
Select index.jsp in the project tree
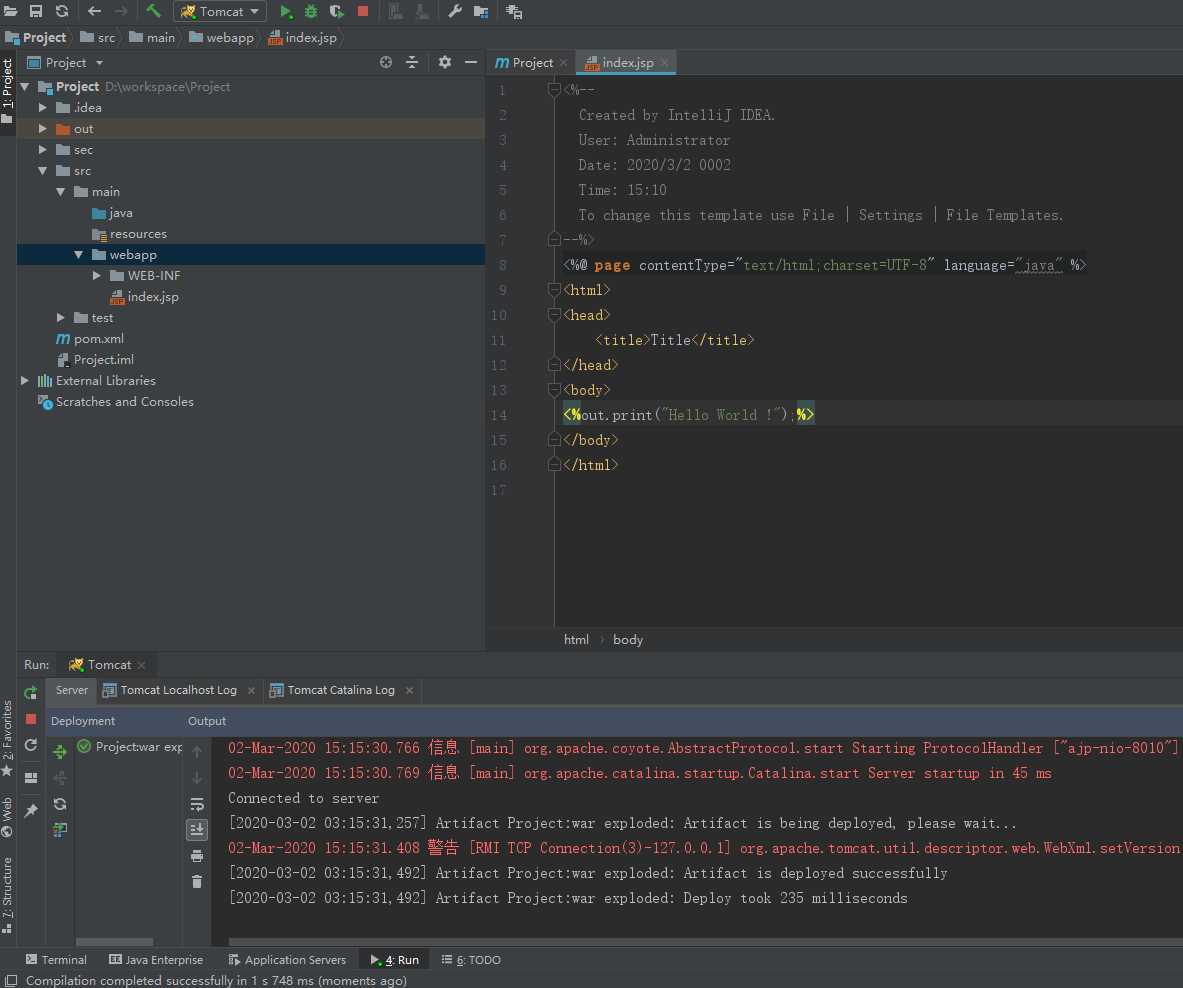pos(153,297)
